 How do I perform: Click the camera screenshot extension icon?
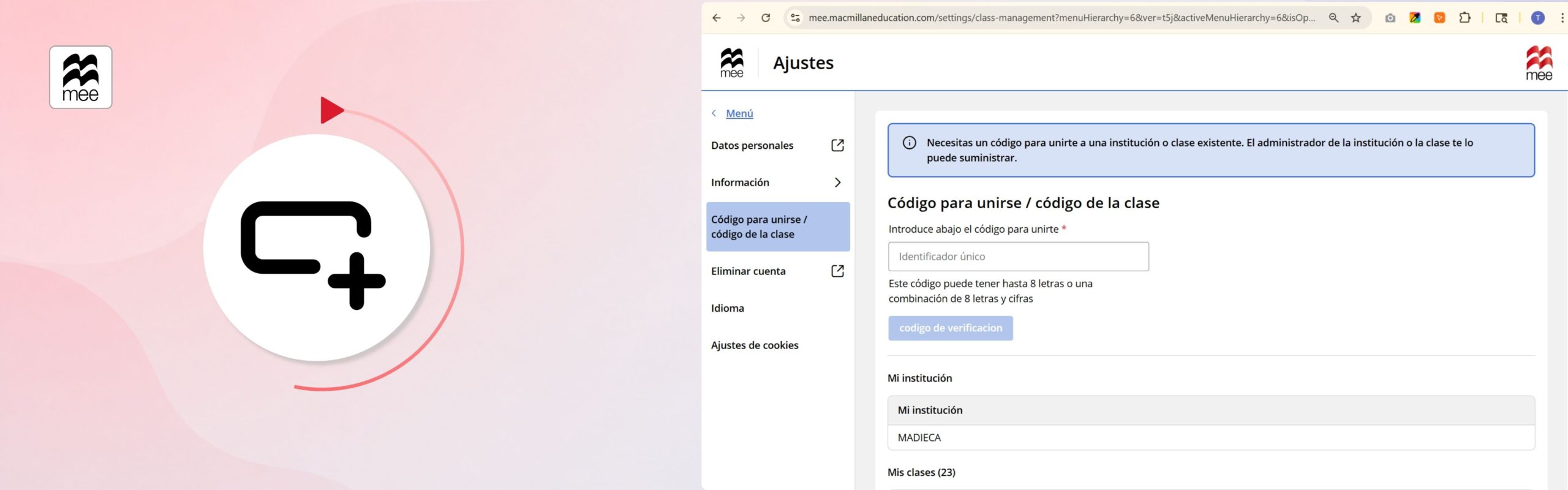[x=1390, y=18]
